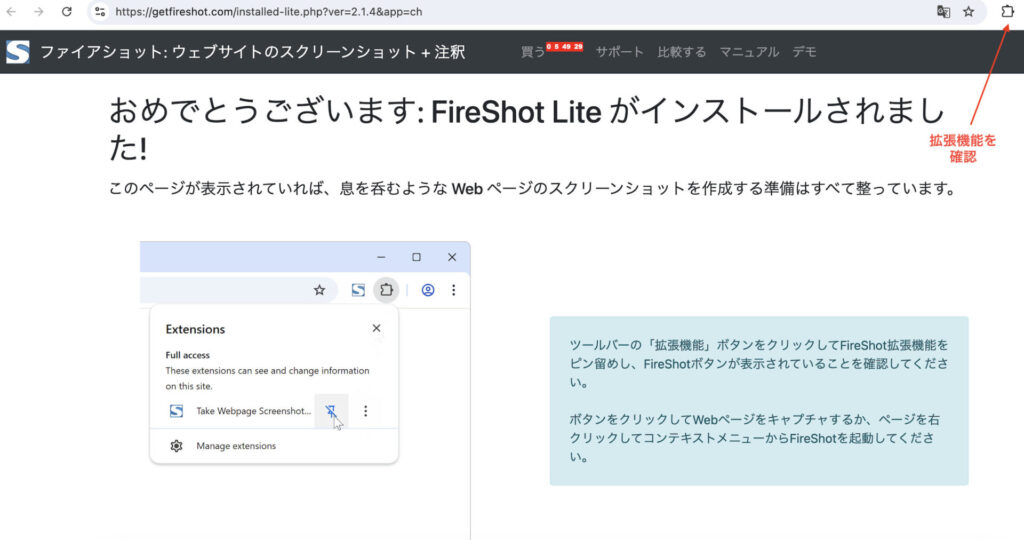The height and width of the screenshot is (540, 1024).
Task: Open the browser extensions puzzle icon
Action: pos(1007,12)
